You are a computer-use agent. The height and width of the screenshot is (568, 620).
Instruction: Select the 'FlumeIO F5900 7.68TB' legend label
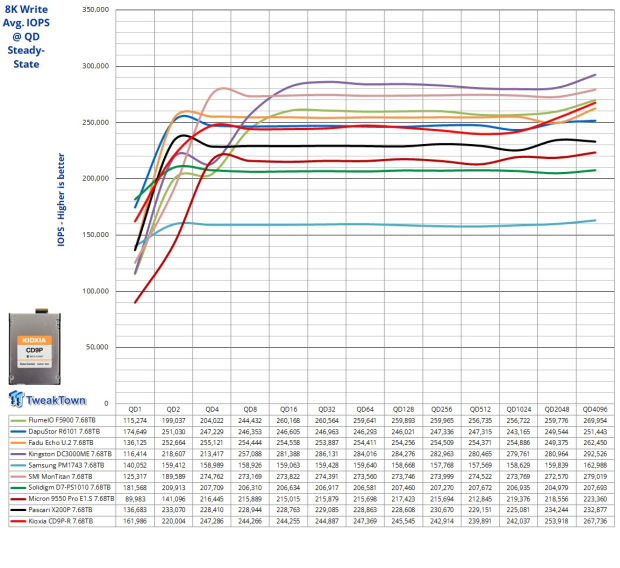click(62, 420)
